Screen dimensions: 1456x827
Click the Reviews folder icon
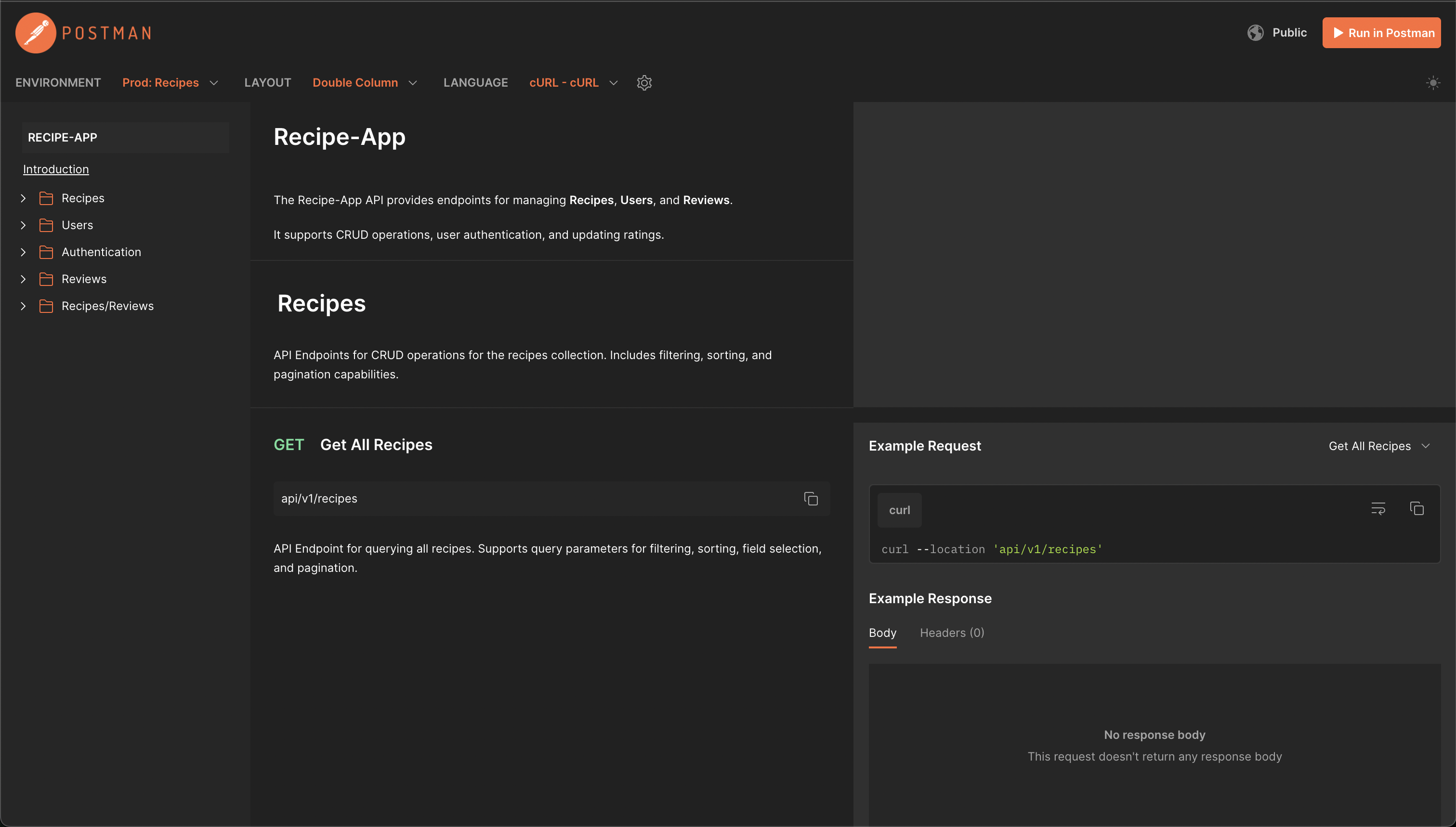coord(46,279)
